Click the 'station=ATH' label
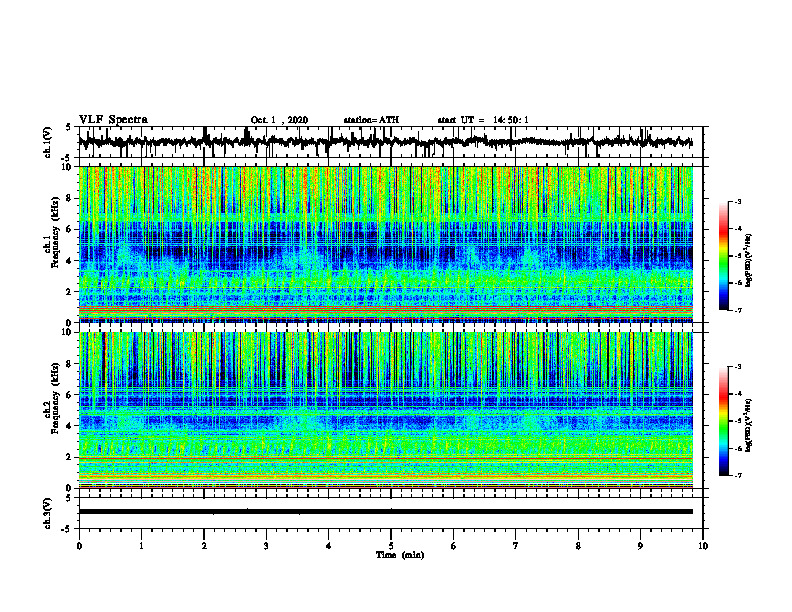Viewport: 792px width, 612px height. pyautogui.click(x=371, y=120)
